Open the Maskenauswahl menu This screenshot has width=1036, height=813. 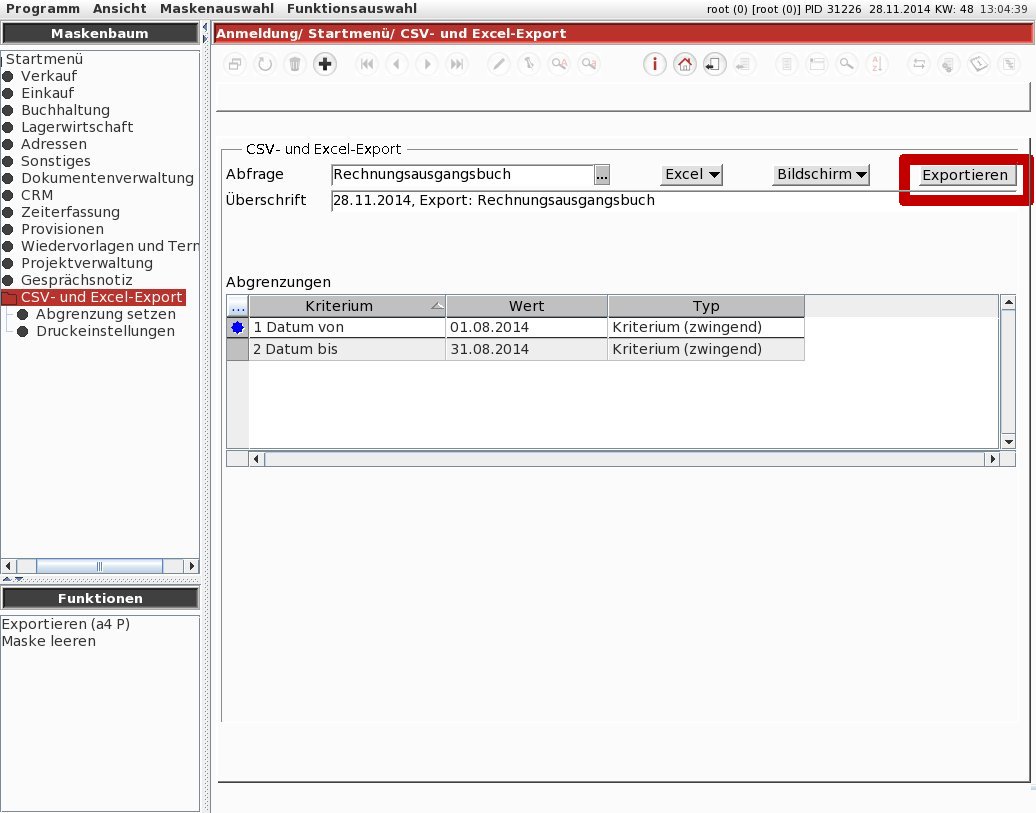pos(217,9)
